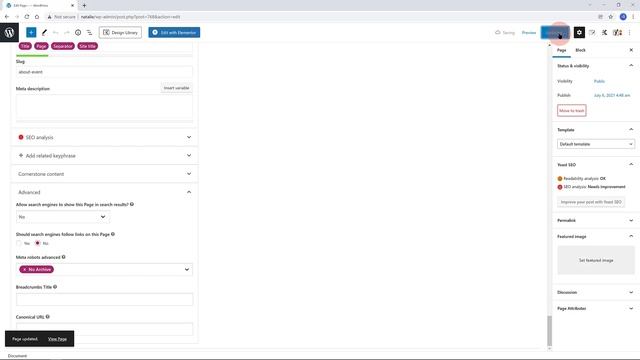Click the Site title variable tag
Image resolution: width=640 pixels, height=360 pixels.
(x=88, y=46)
